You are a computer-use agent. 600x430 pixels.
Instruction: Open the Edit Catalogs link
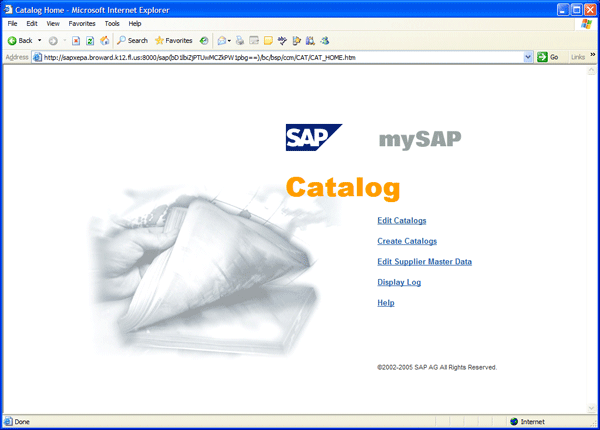click(x=401, y=220)
